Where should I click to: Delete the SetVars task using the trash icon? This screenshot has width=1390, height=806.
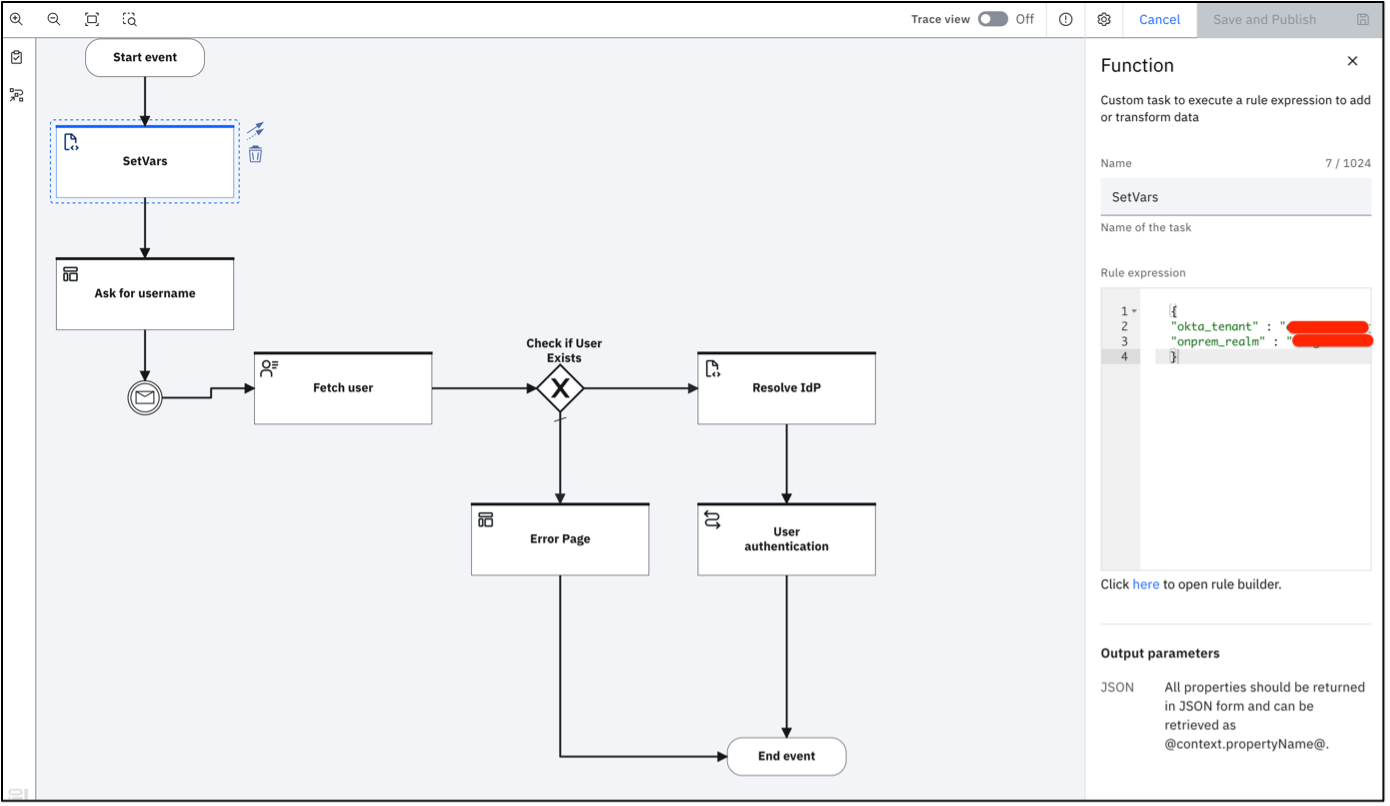[255, 153]
